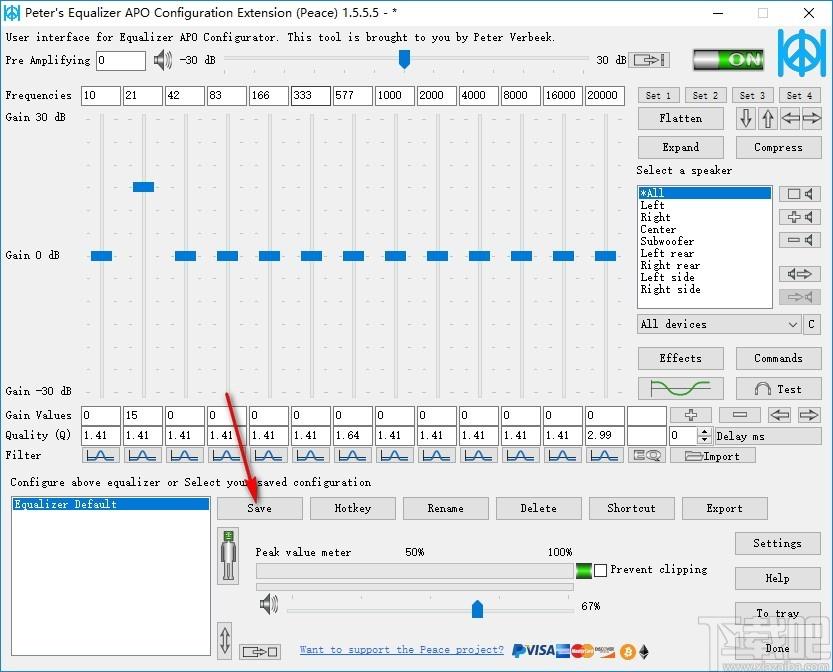The height and width of the screenshot is (672, 833).
Task: Switch to the Set 1 configuration
Action: coord(658,95)
